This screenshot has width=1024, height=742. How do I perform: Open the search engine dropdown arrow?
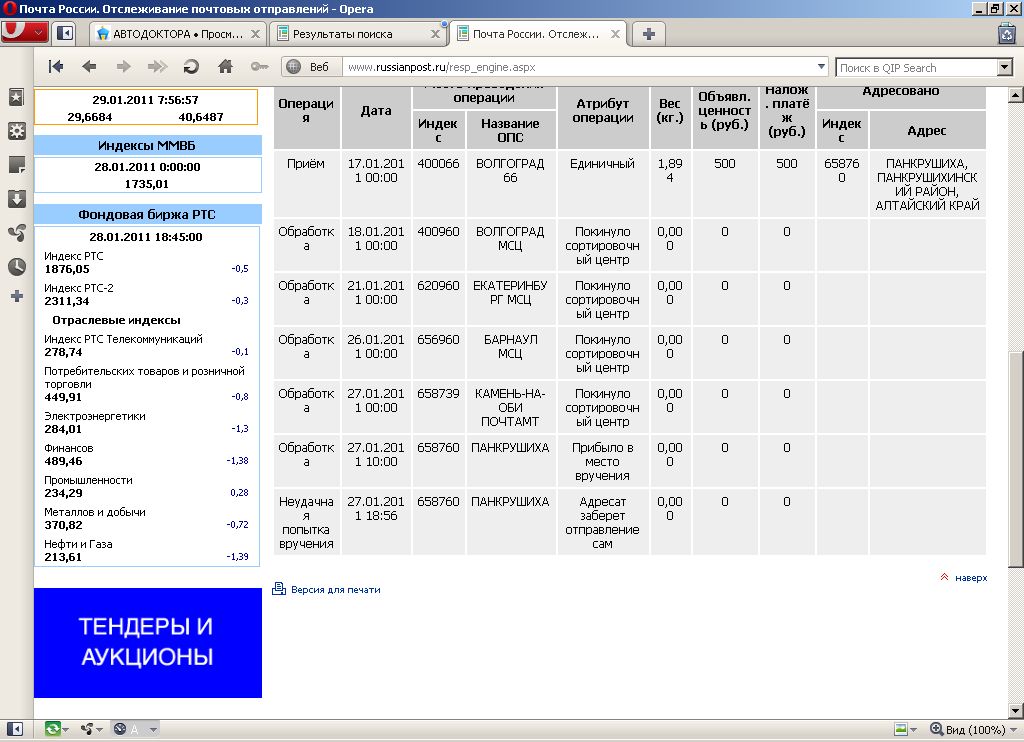point(1004,67)
